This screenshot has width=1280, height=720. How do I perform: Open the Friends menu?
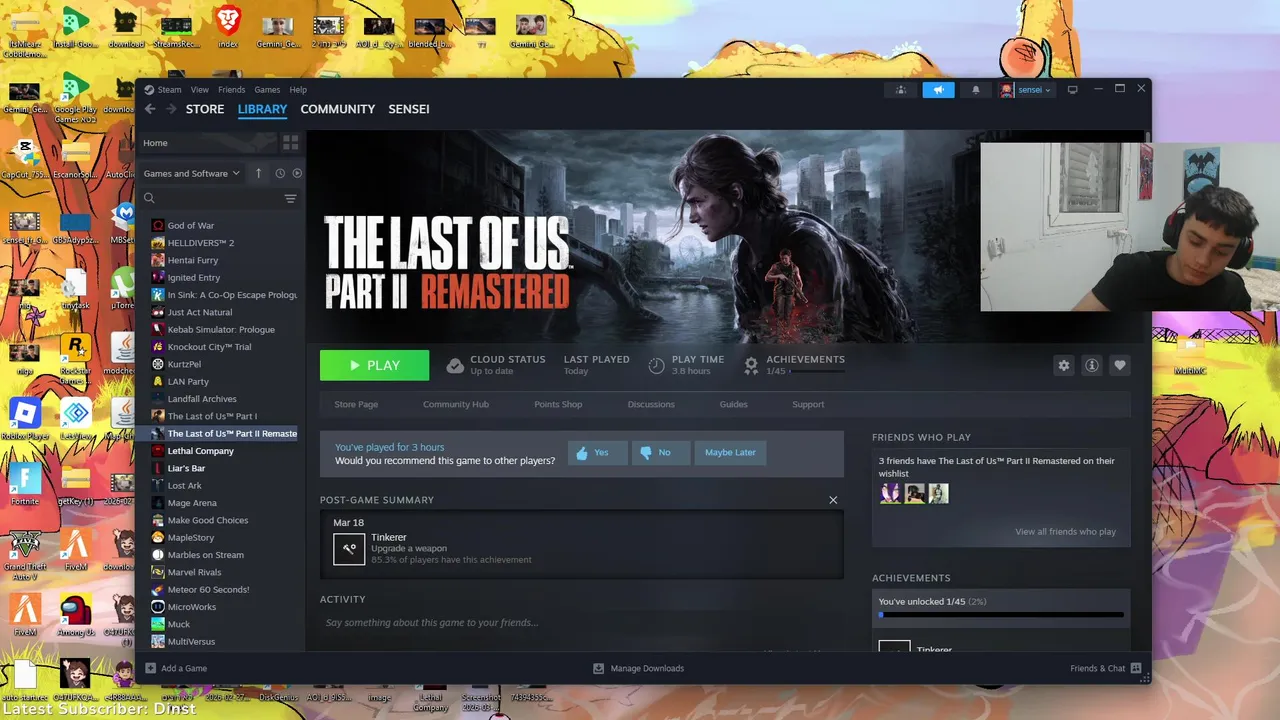pyautogui.click(x=231, y=90)
